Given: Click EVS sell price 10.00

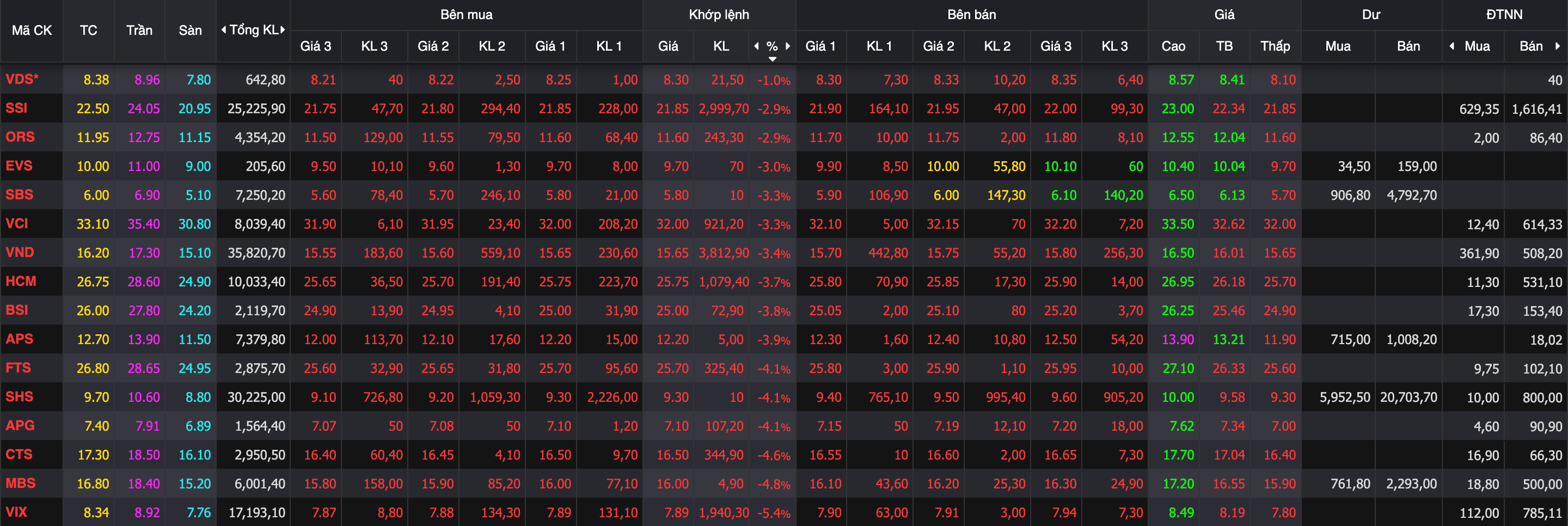Looking at the screenshot, I should 942,166.
